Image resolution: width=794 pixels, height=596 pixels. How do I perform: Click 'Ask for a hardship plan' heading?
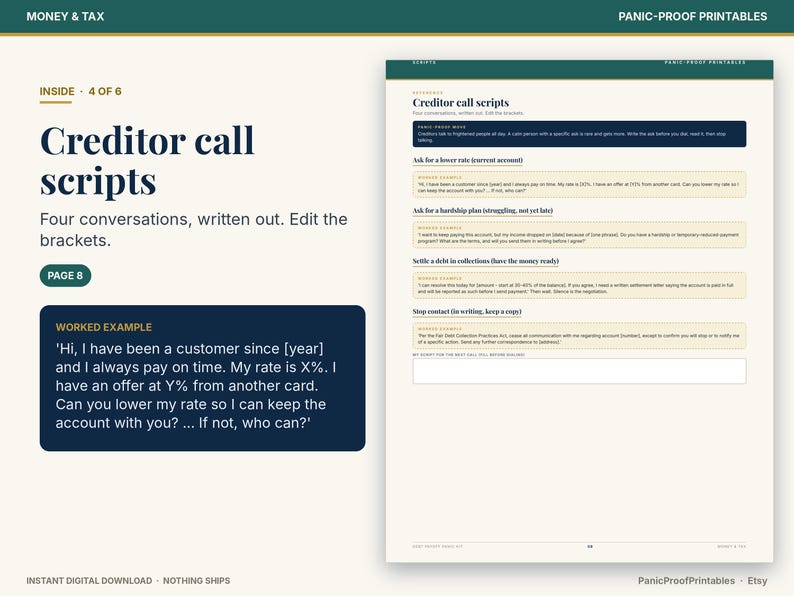(x=483, y=211)
